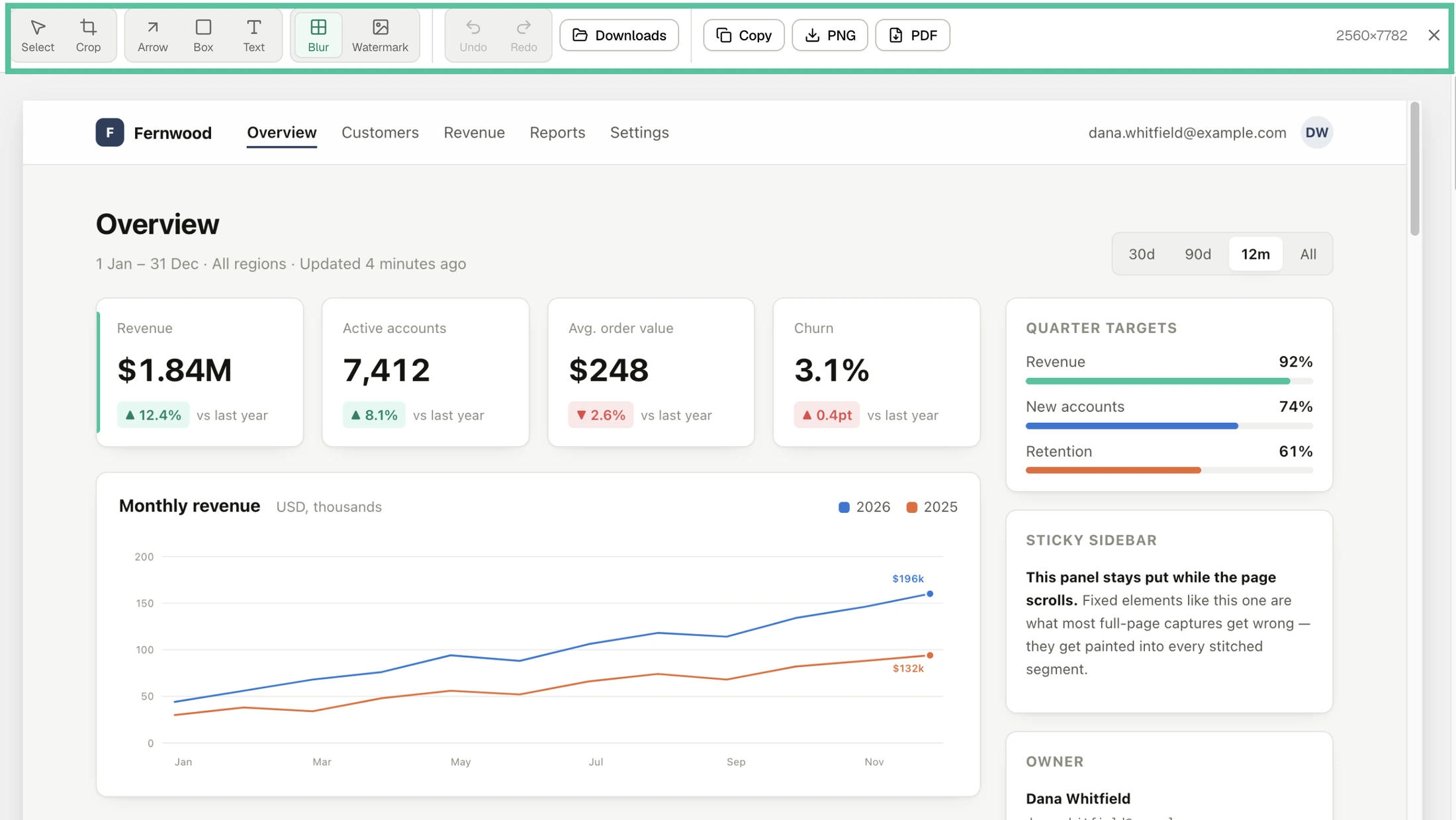Click the 2.6% order value badge

point(601,415)
